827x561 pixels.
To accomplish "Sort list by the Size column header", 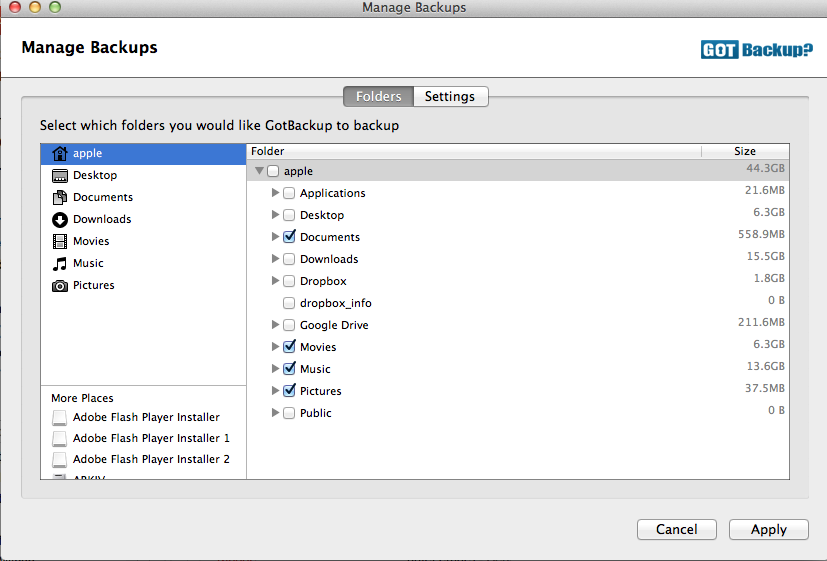I will (745, 152).
